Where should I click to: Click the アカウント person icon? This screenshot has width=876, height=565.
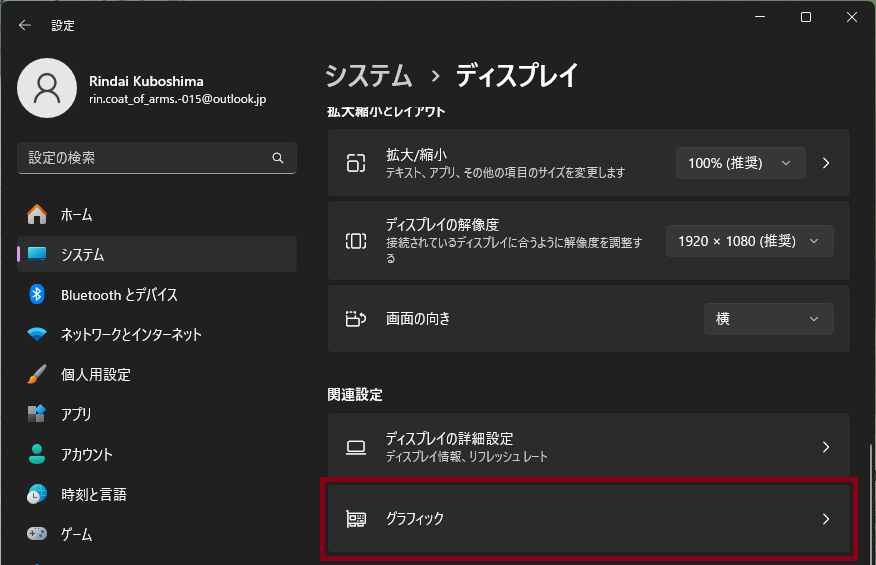click(x=37, y=454)
